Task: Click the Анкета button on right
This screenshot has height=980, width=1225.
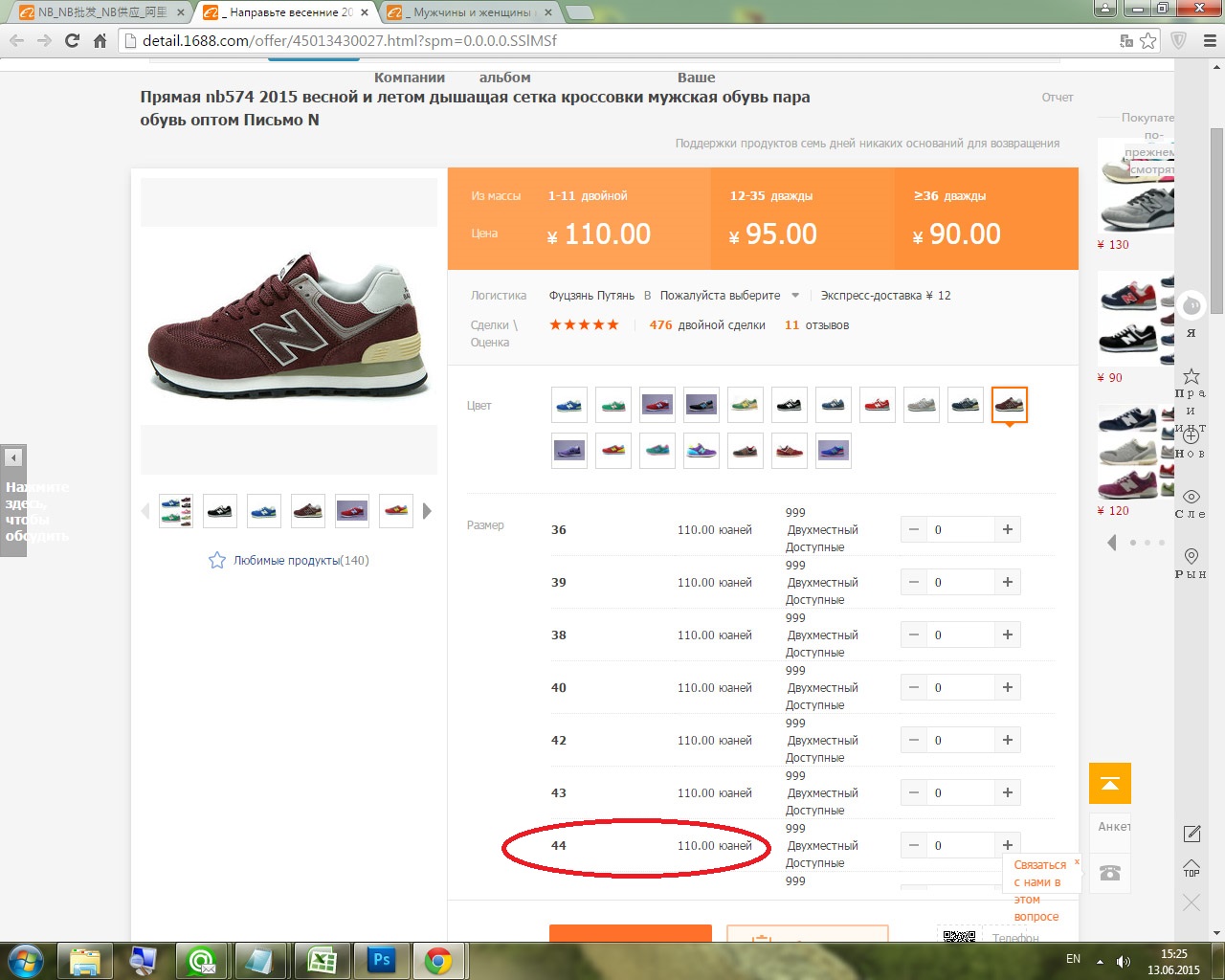Action: pyautogui.click(x=1110, y=827)
